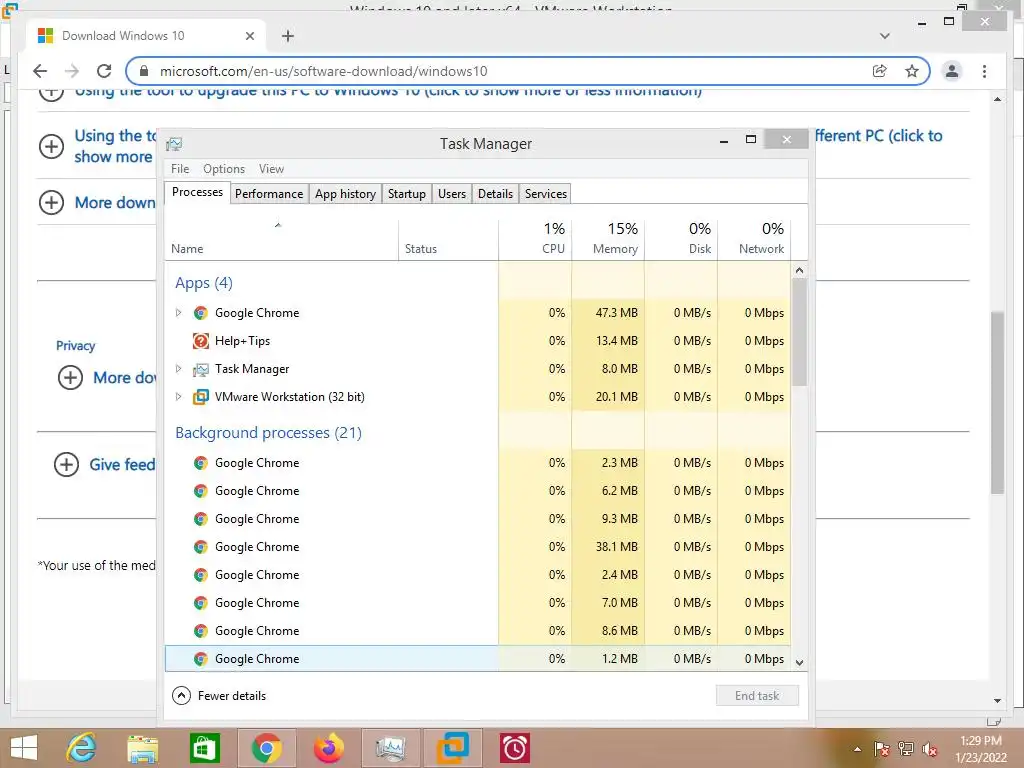The height and width of the screenshot is (768, 1024).
Task: Bookmark page with the star icon
Action: pyautogui.click(x=912, y=71)
